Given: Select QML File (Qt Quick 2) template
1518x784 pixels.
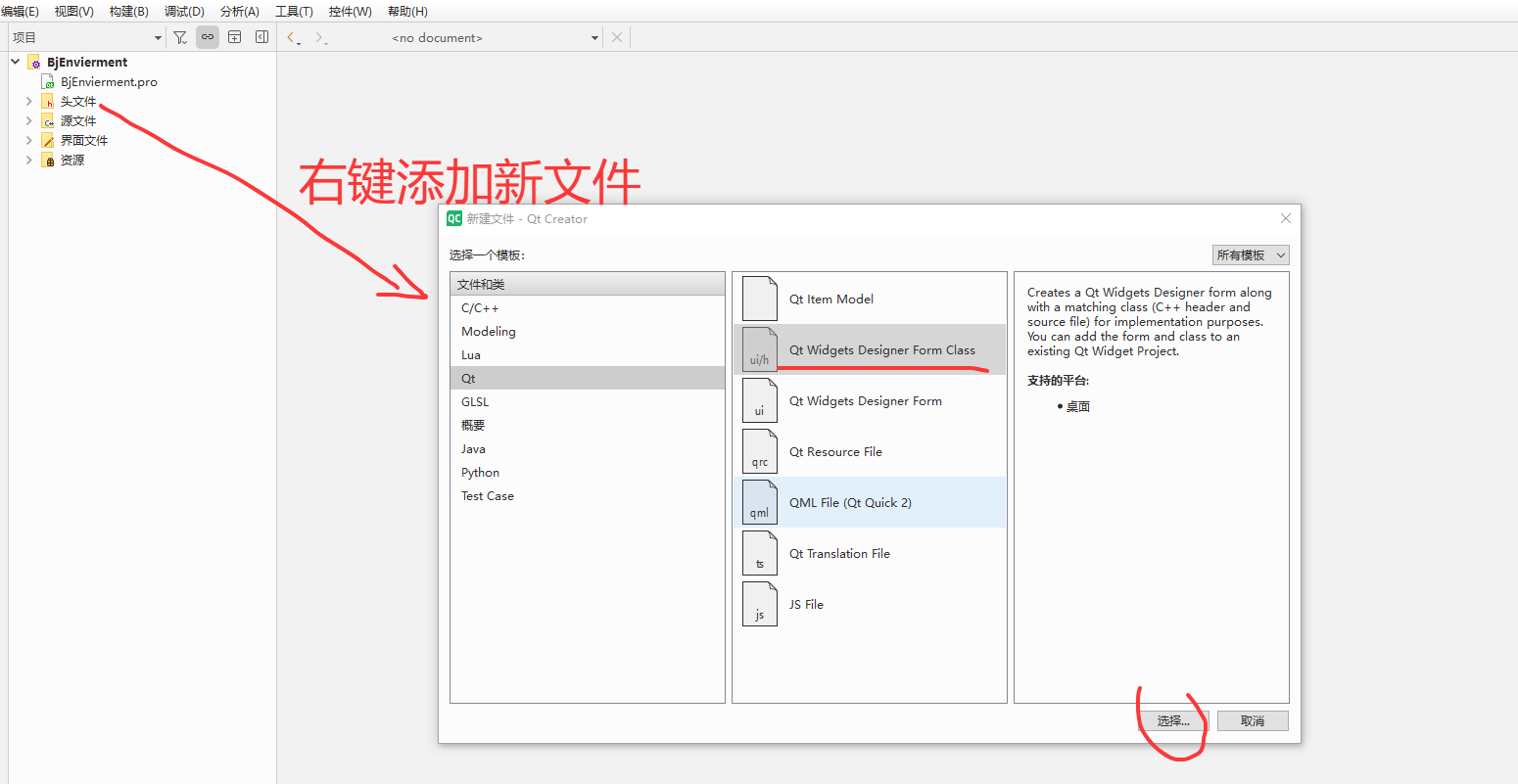Looking at the screenshot, I should [870, 502].
